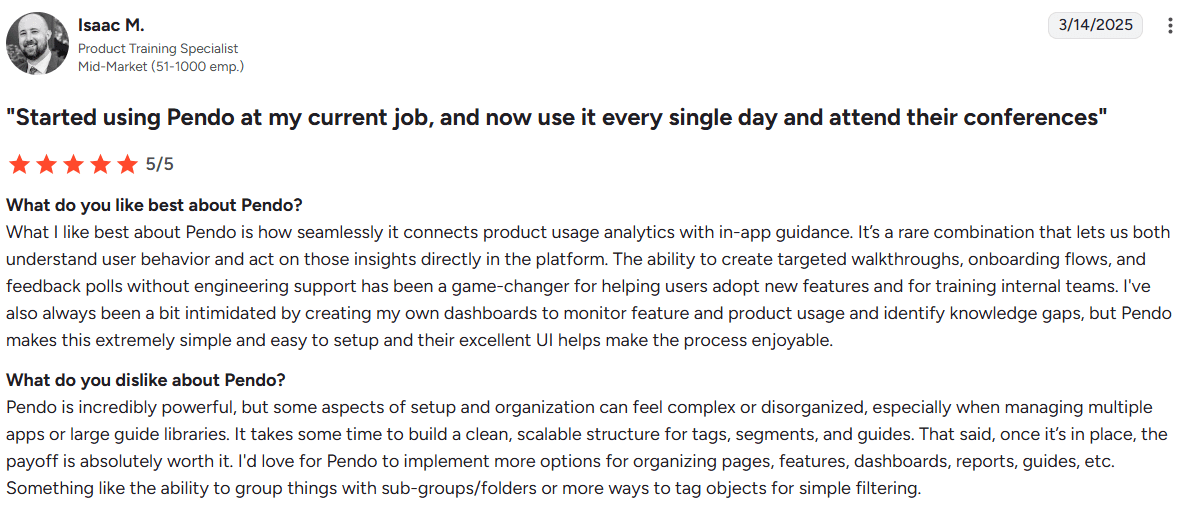Click "What do you like best about Pendo?" heading
Viewport: 1192px width, 505px height.
click(154, 205)
